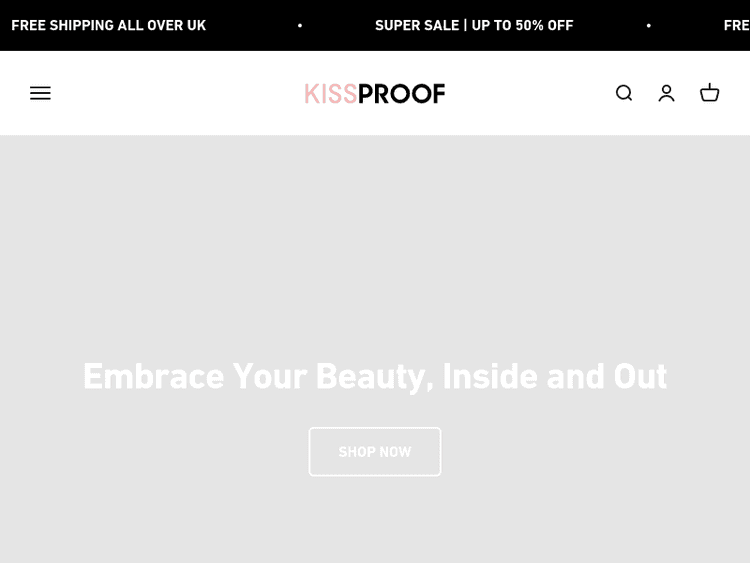This screenshot has height=563, width=750.
Task: Click the dot separator after FREE SHIPPING text
Action: (300, 26)
